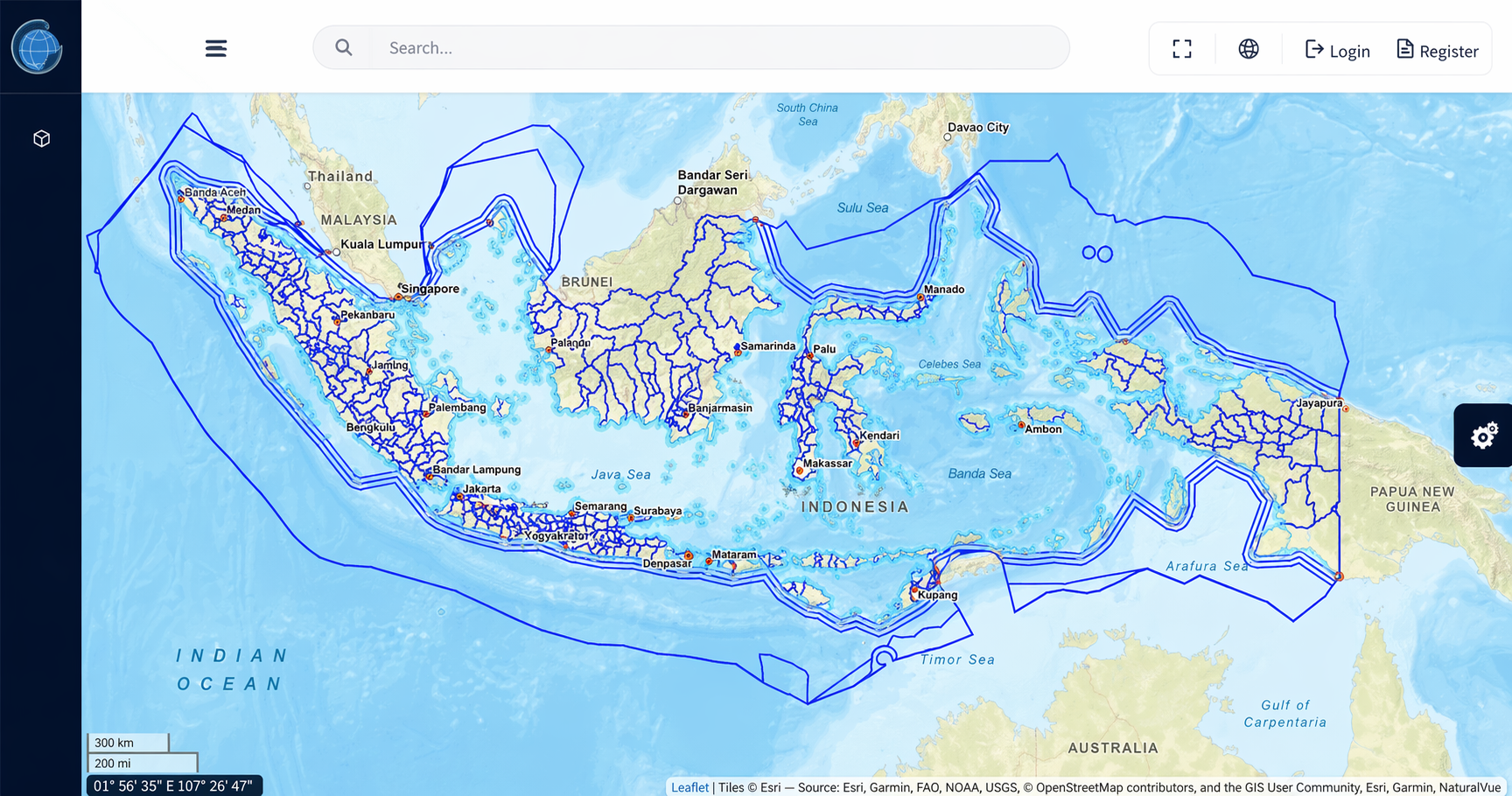Select the Ambon city marker
The height and width of the screenshot is (796, 1512).
[1021, 425]
